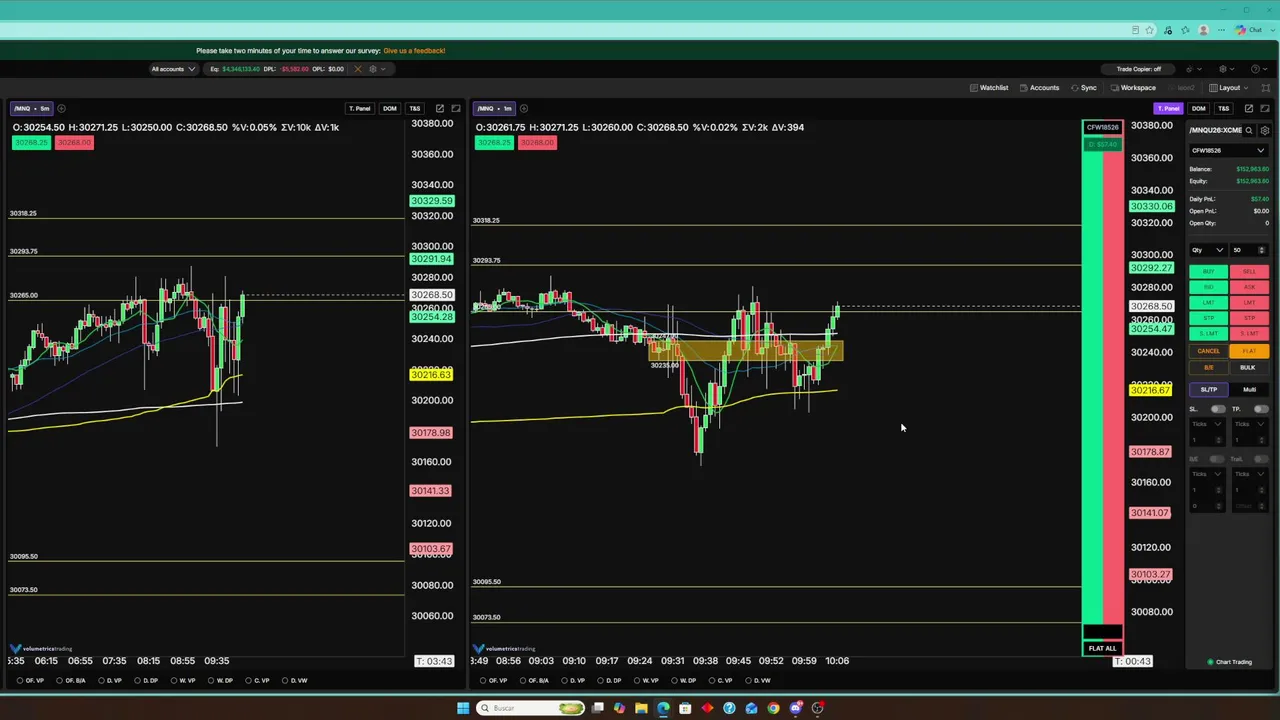This screenshot has height=720, width=1280.
Task: Open DOM on right chart
Action: 1198,108
